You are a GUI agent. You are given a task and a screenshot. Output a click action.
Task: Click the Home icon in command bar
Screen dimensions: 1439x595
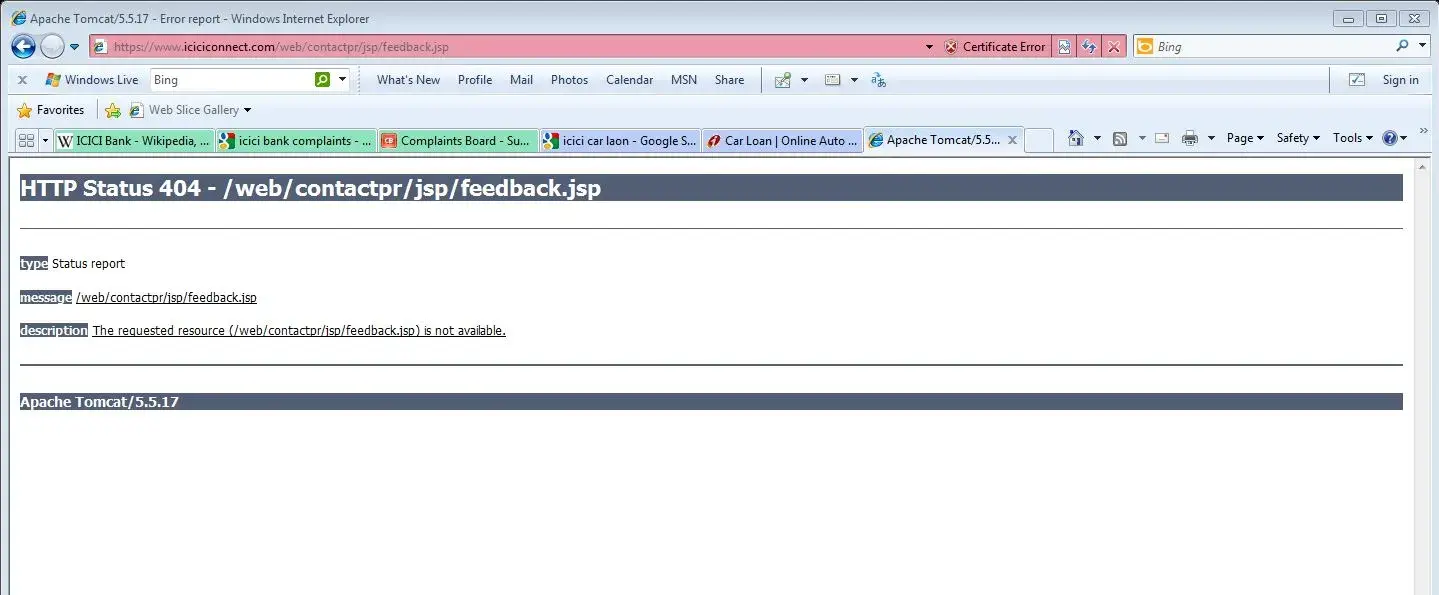click(x=1076, y=138)
